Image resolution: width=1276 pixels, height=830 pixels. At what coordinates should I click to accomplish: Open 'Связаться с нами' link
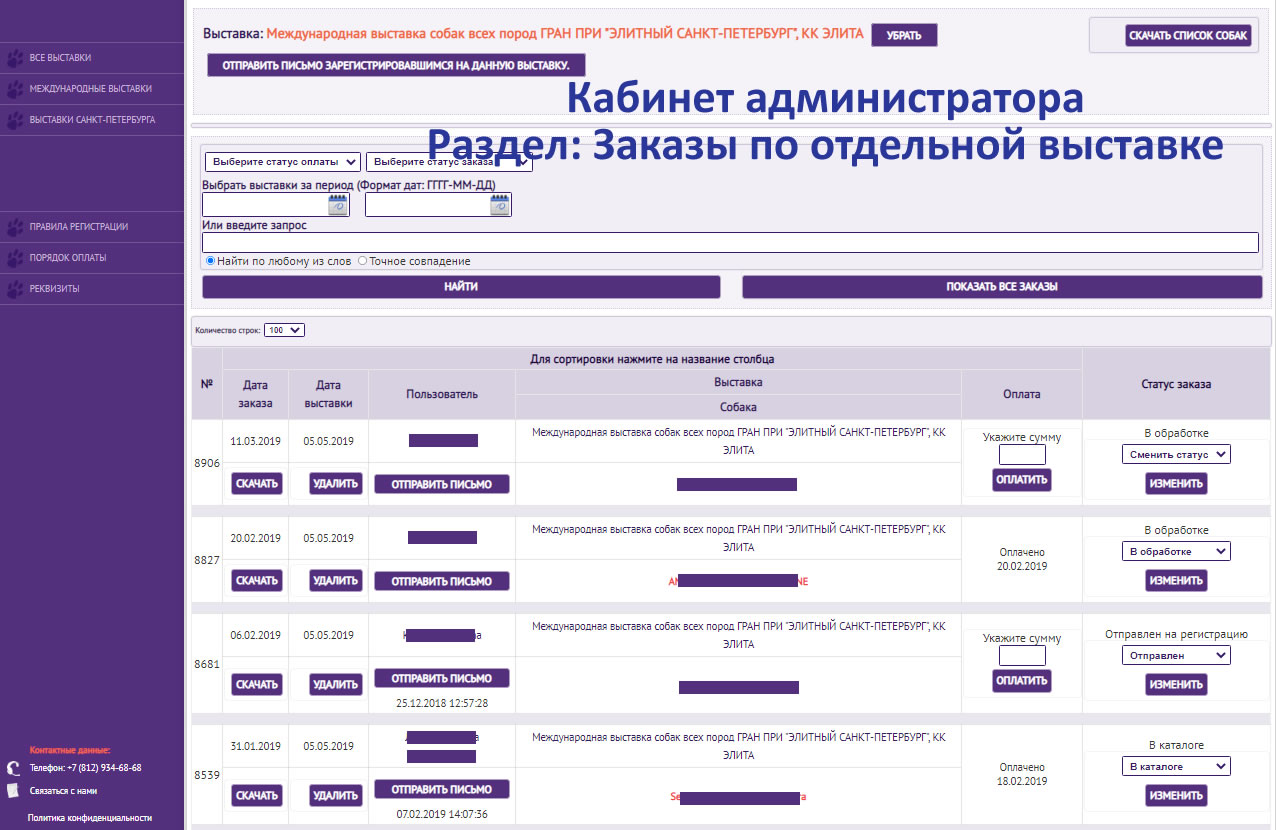[x=63, y=791]
